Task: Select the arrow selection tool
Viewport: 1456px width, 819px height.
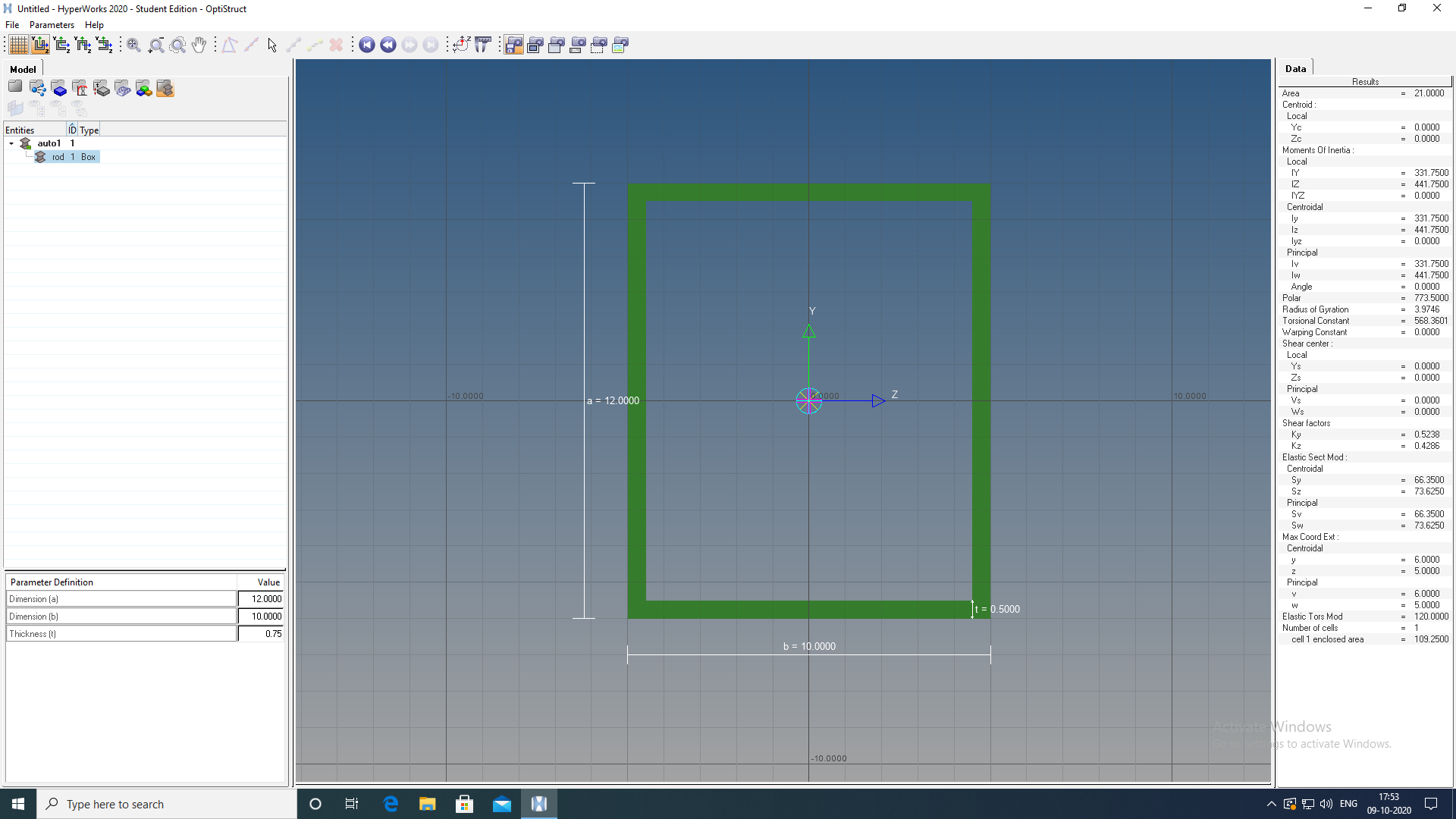Action: tap(271, 45)
